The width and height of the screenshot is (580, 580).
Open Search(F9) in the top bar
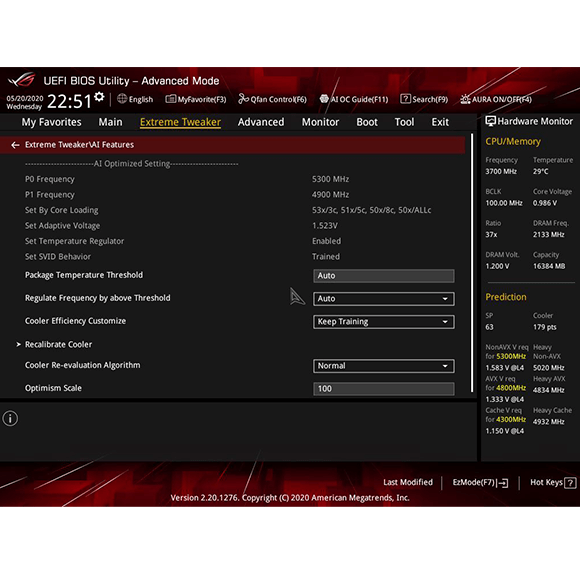coord(424,99)
